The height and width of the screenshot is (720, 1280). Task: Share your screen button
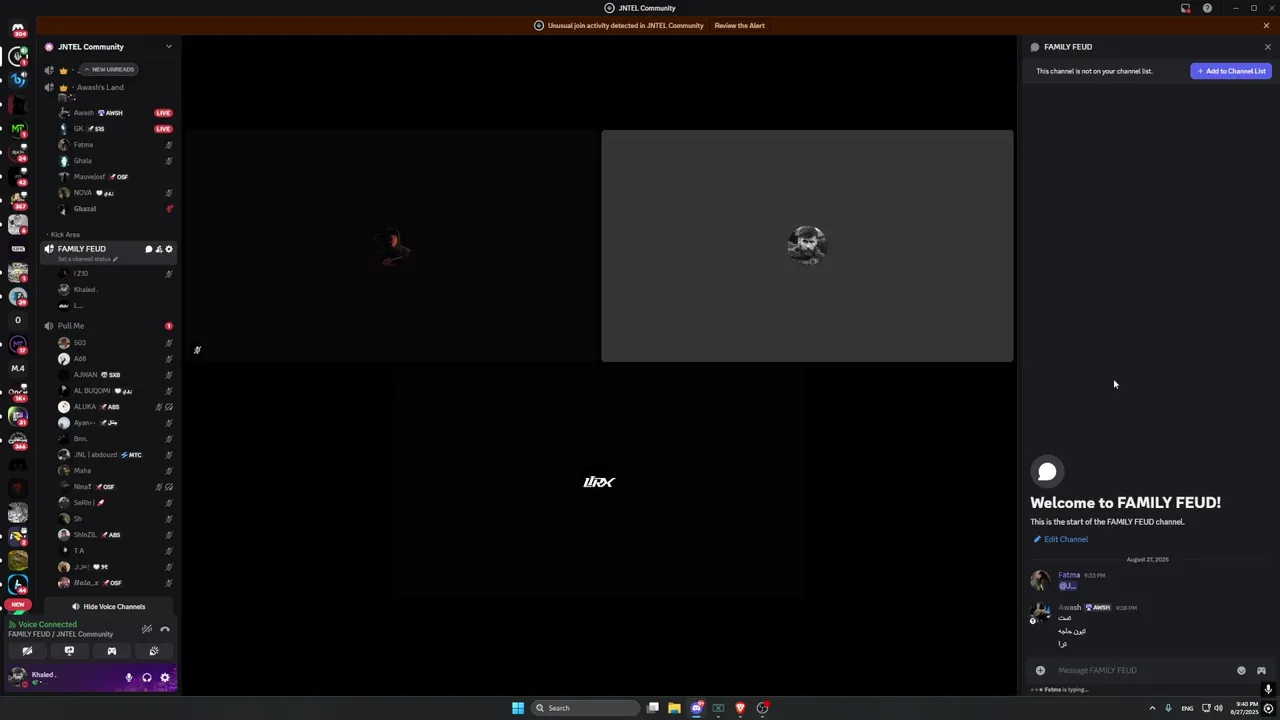pyautogui.click(x=69, y=651)
